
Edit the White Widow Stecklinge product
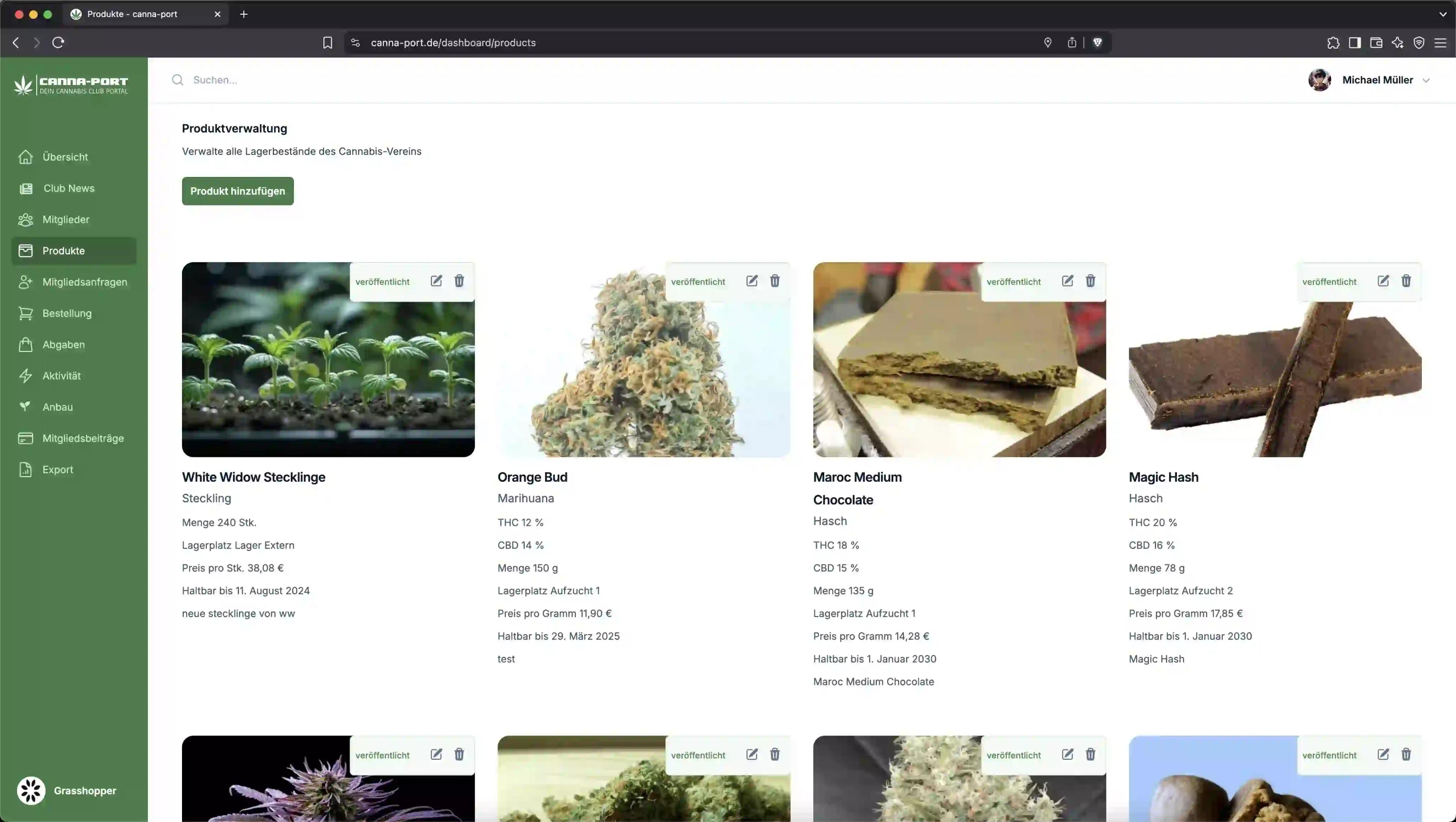point(436,281)
